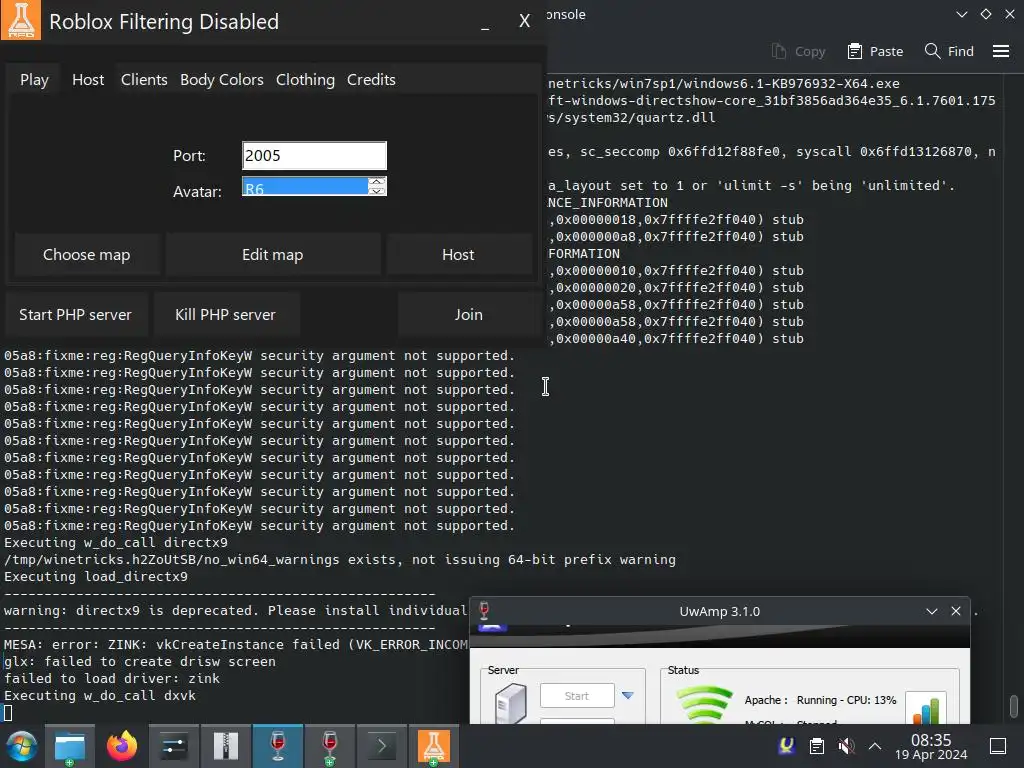Image resolution: width=1024 pixels, height=768 pixels.
Task: Open the Konsole hamburger menu
Action: [1001, 51]
